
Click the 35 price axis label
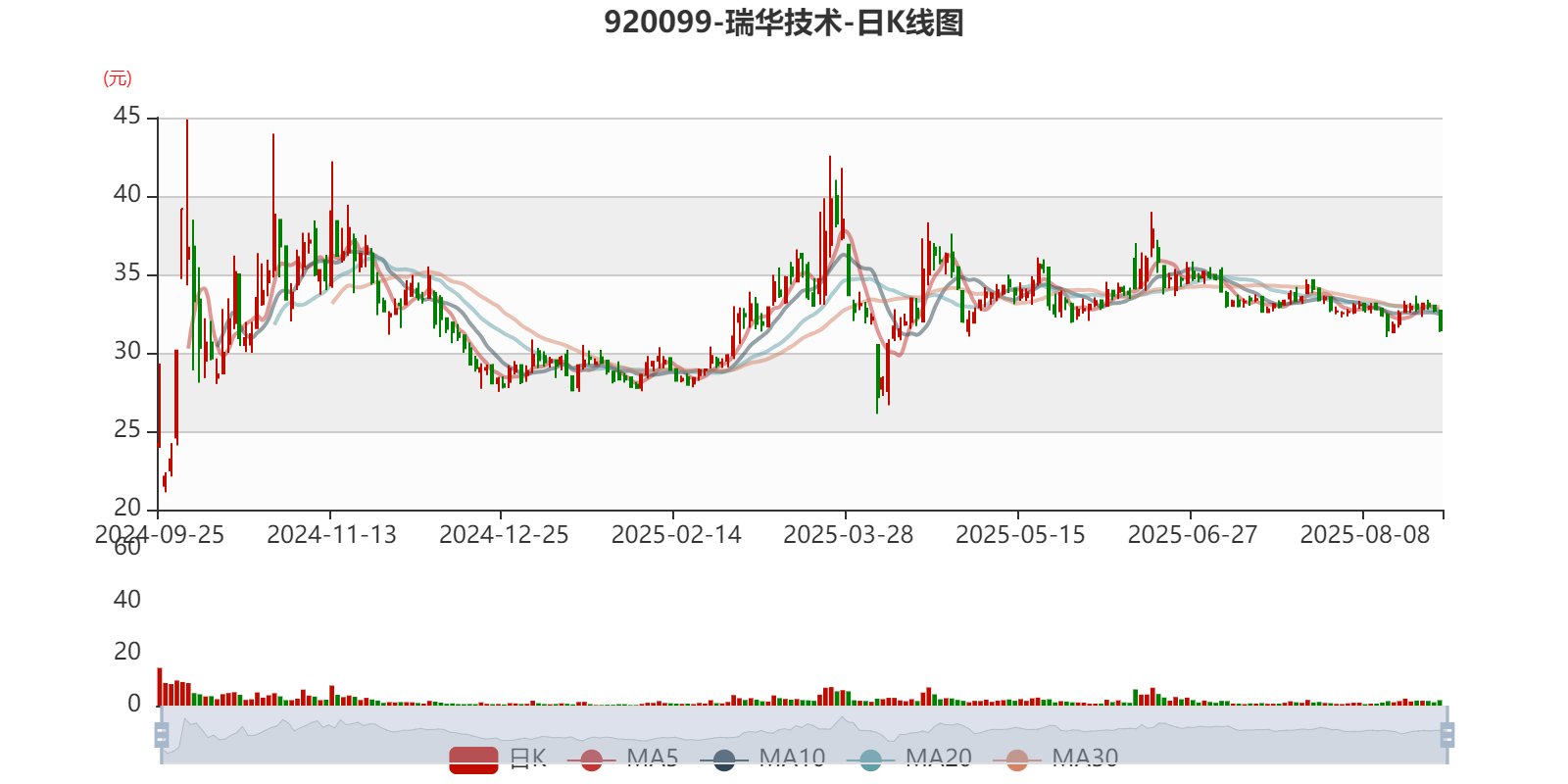(x=127, y=273)
